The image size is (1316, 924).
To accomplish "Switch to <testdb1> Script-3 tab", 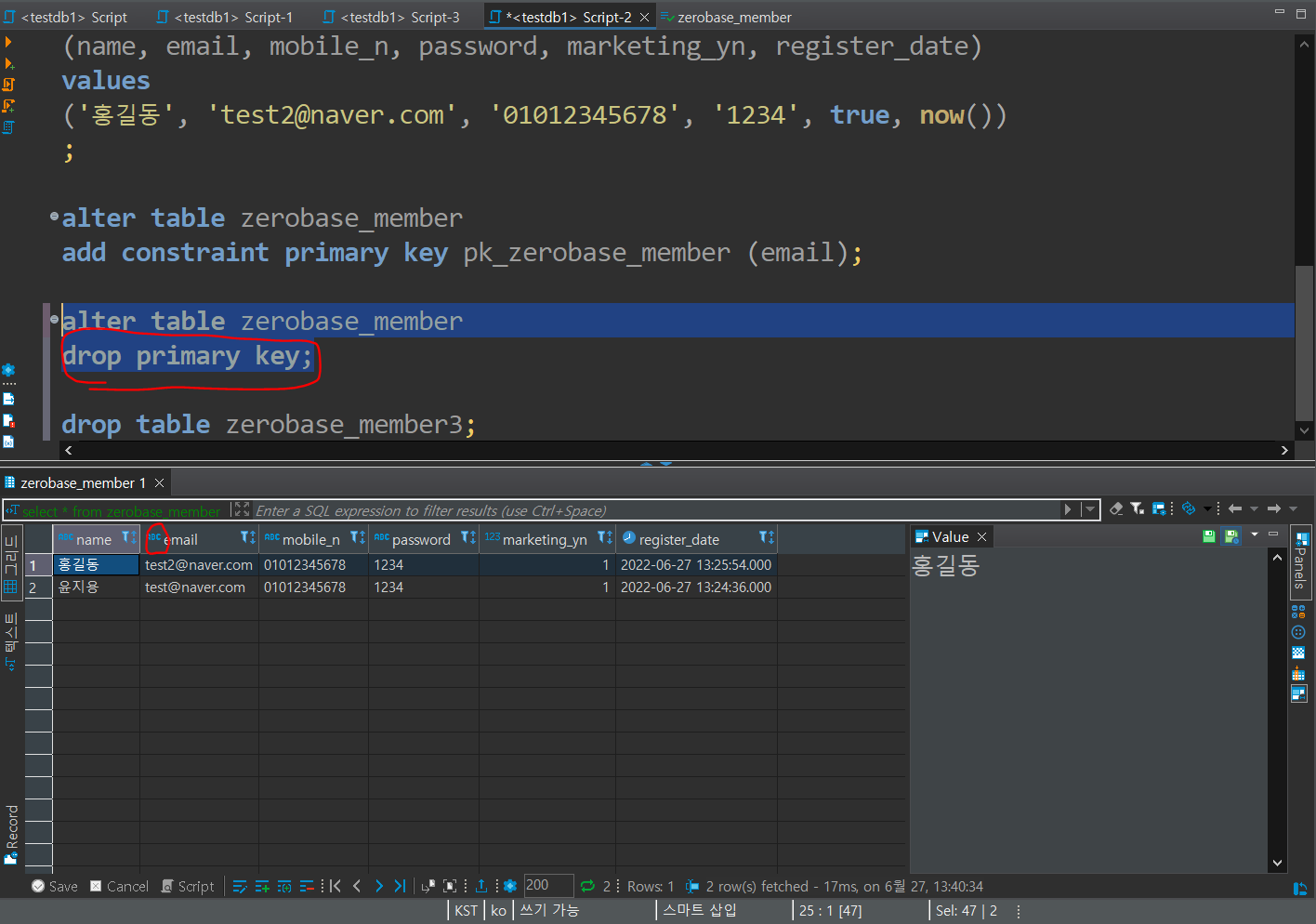I will 392,17.
